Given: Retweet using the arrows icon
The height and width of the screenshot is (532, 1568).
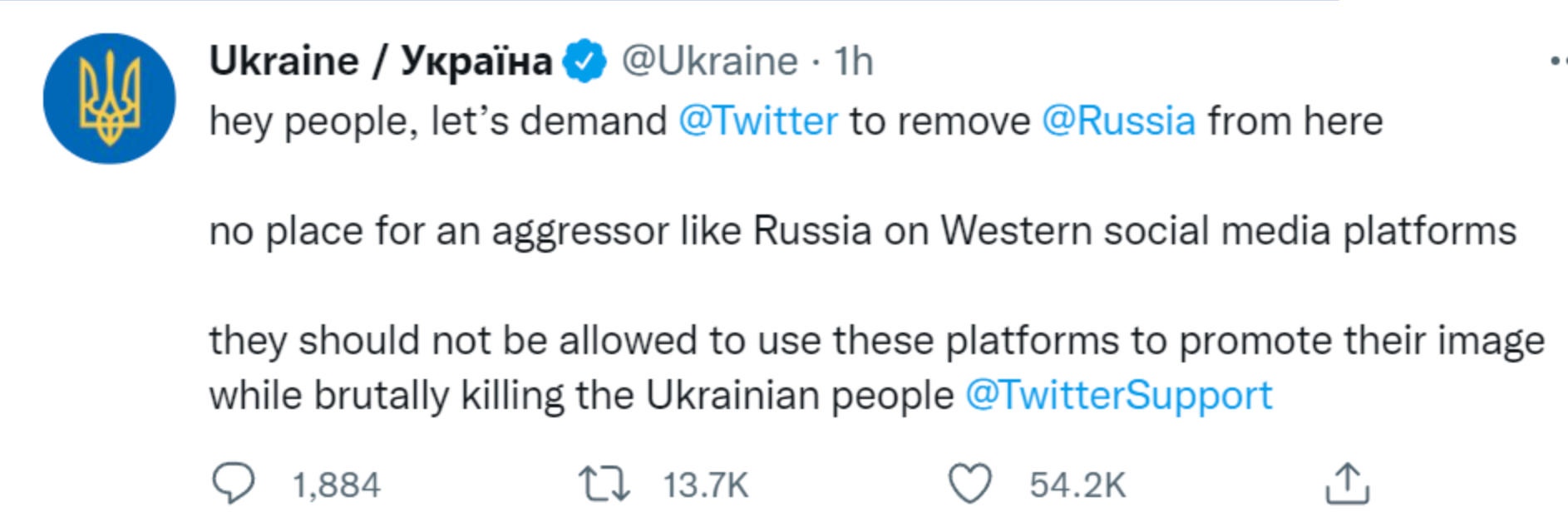Looking at the screenshot, I should (x=604, y=484).
